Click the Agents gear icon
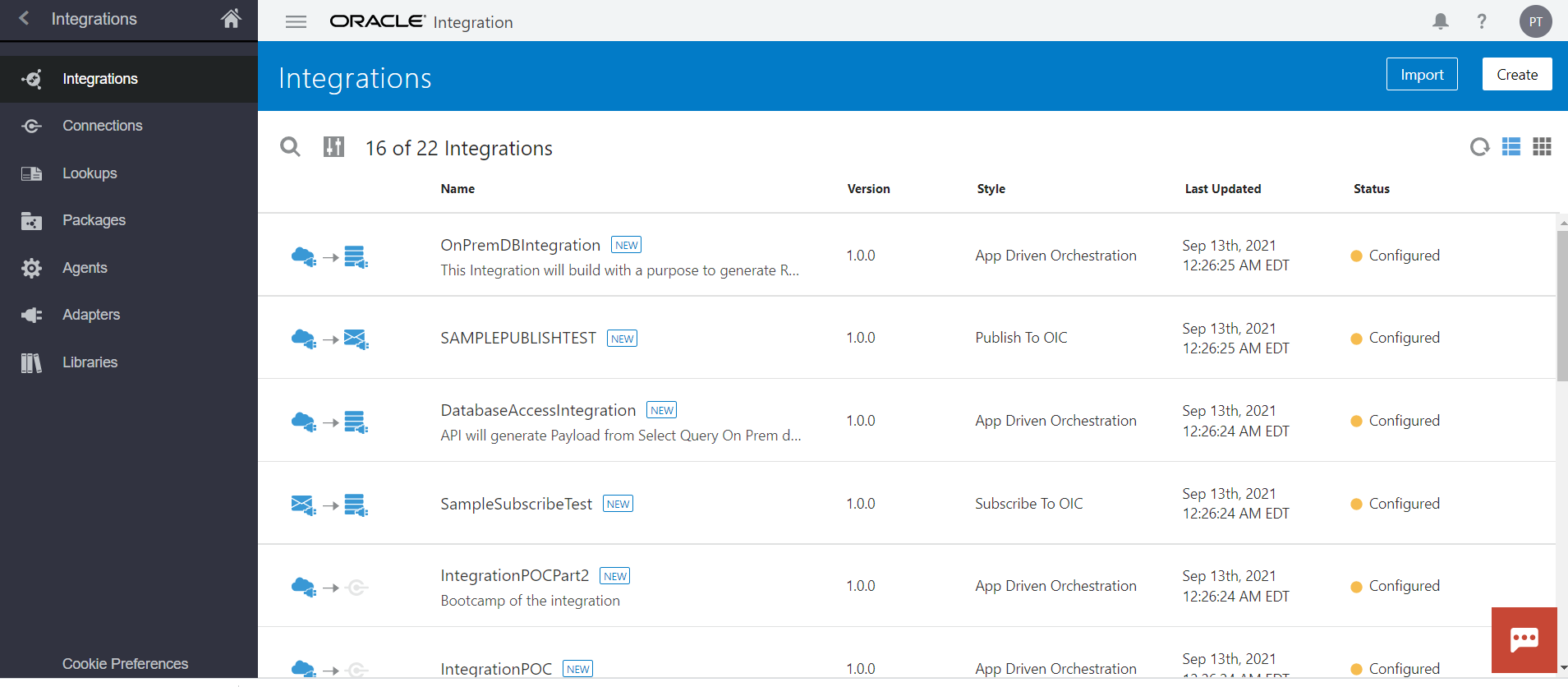 click(31, 268)
